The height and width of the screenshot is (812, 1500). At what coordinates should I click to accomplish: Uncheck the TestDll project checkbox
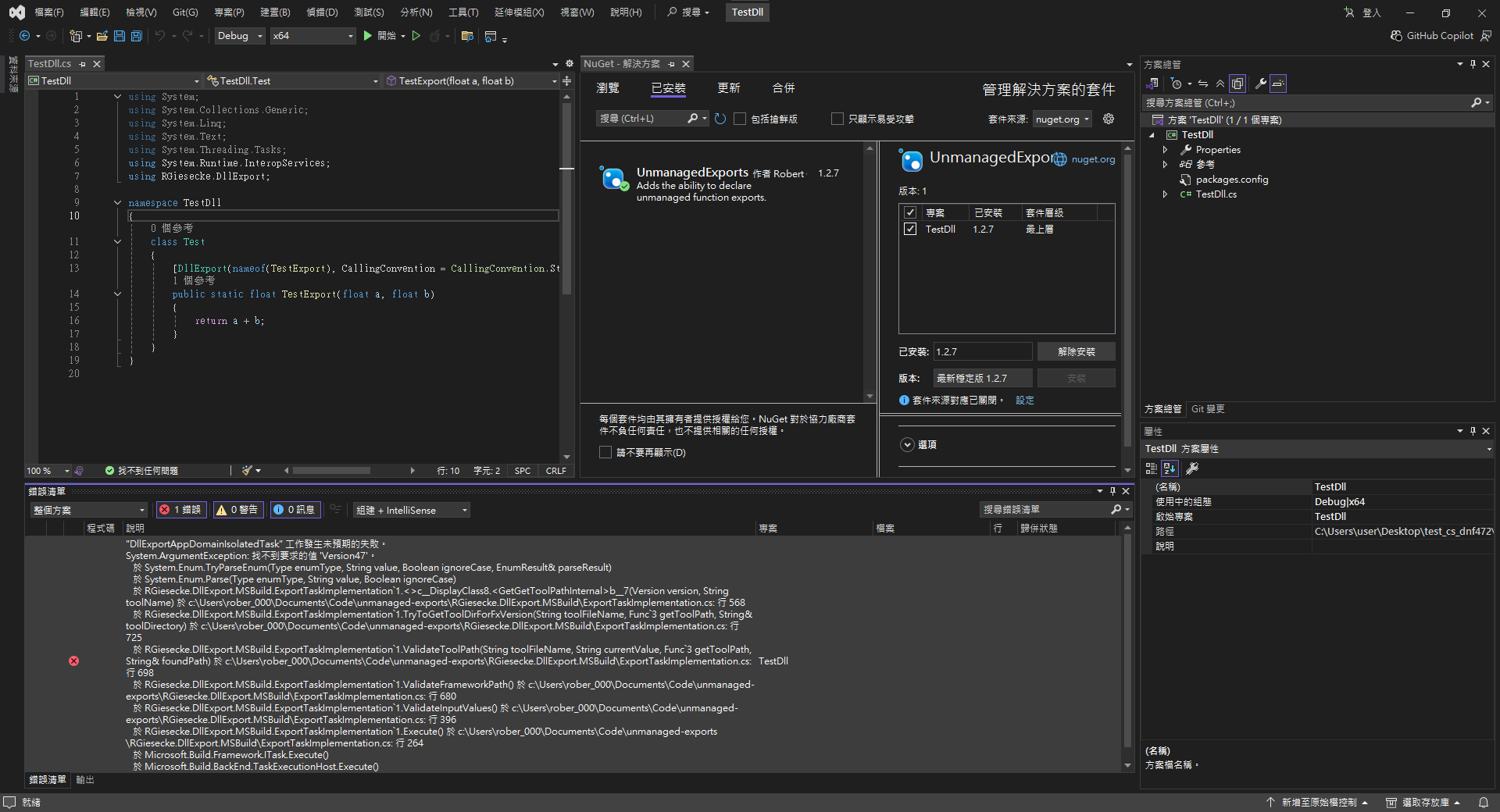click(x=910, y=230)
